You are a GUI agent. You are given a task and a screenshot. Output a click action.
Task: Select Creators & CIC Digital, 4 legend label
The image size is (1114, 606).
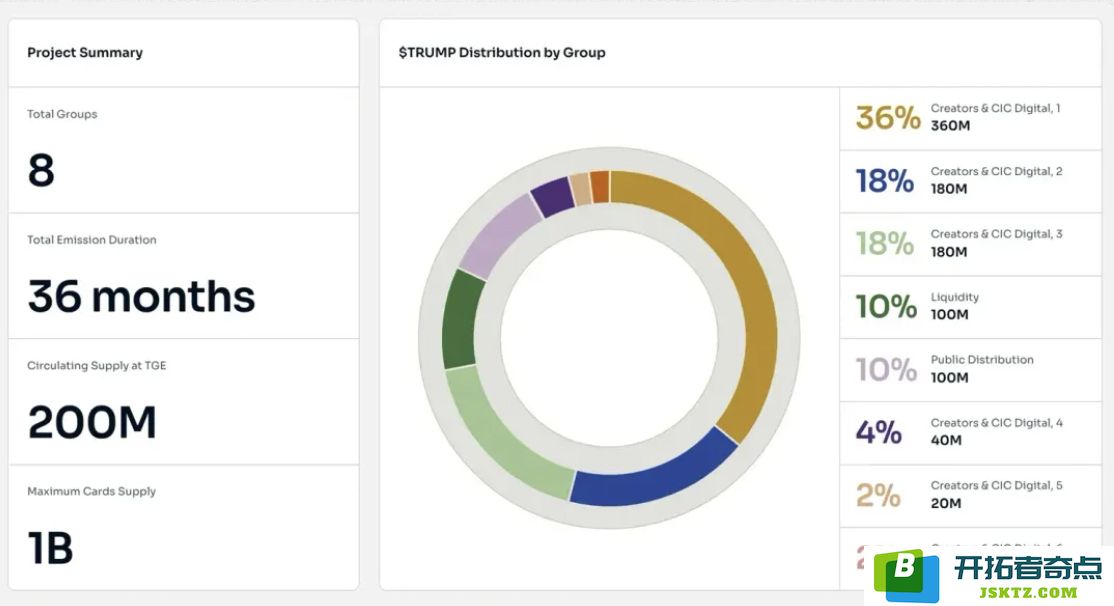pos(997,423)
